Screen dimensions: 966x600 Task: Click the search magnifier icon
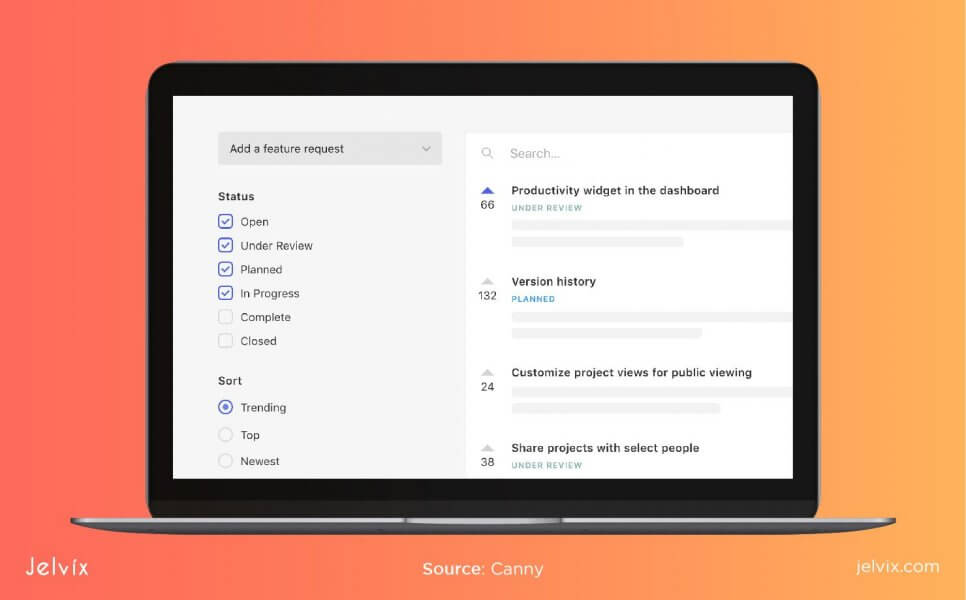(x=487, y=153)
